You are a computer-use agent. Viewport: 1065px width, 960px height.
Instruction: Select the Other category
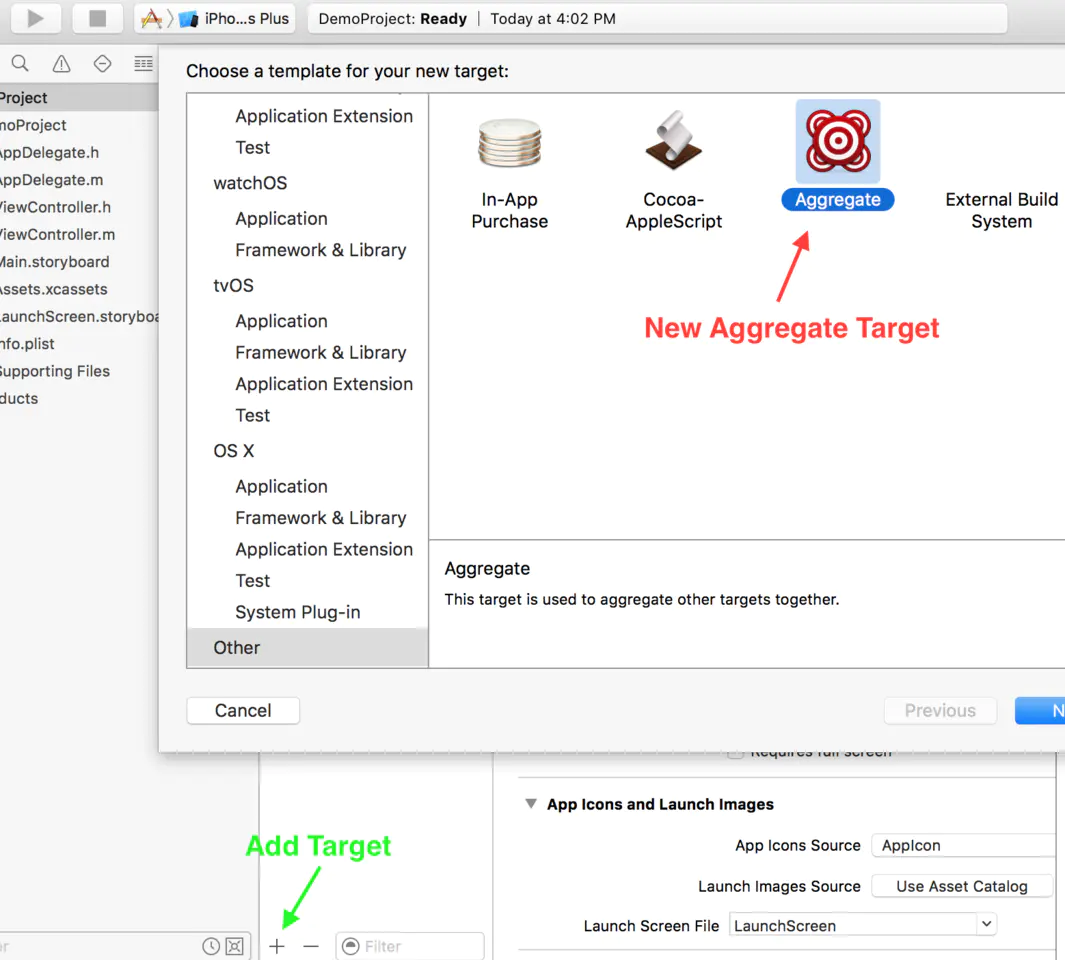307,647
